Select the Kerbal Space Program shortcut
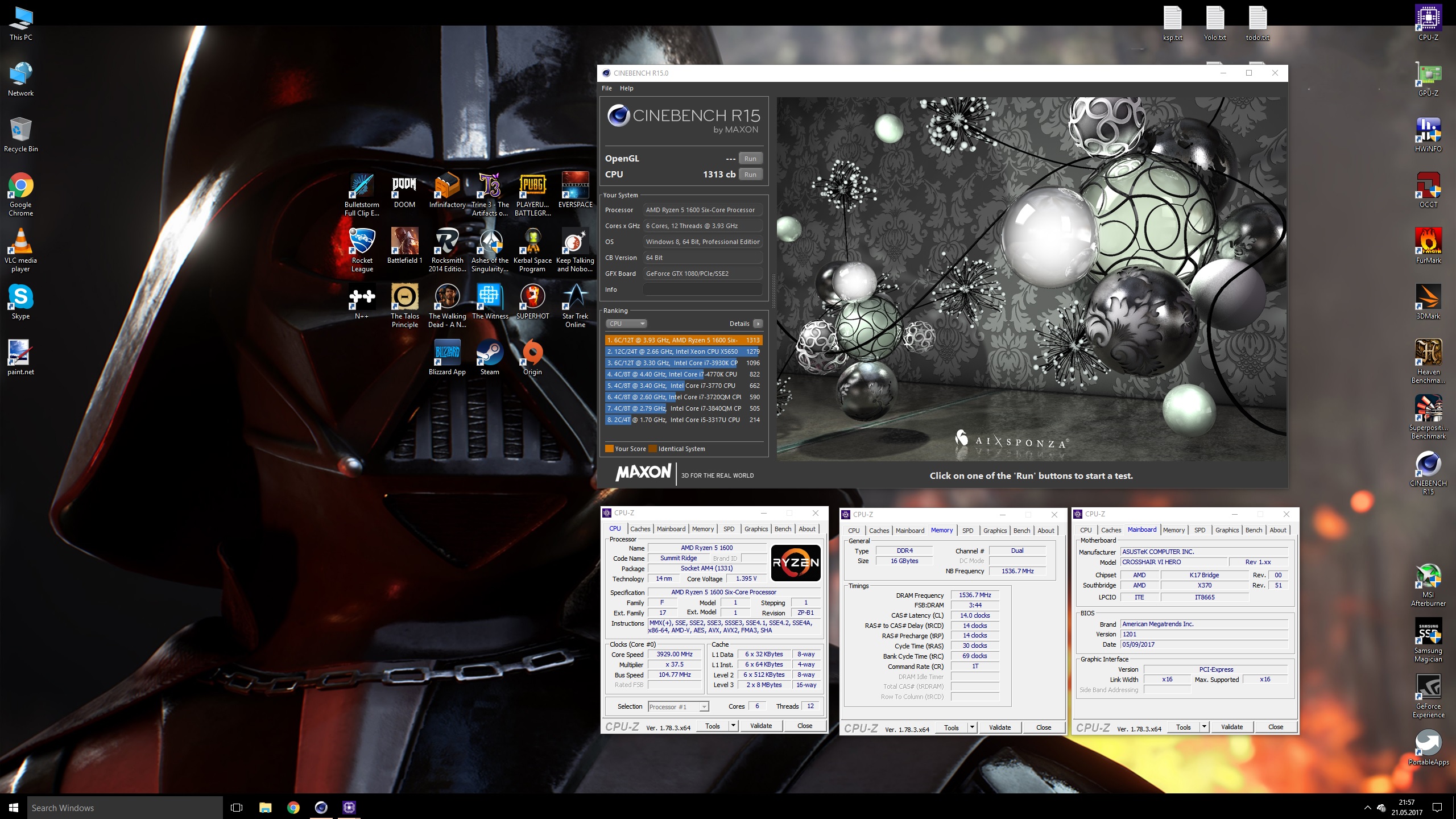Viewport: 1456px width, 819px height. [x=532, y=250]
